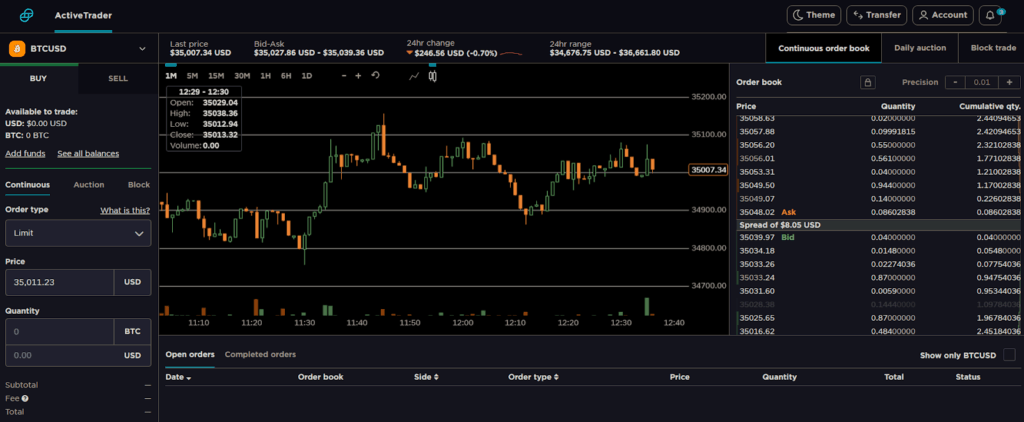Click the Gemini logo icon
Viewport: 1024px width, 422px height.
click(x=27, y=15)
